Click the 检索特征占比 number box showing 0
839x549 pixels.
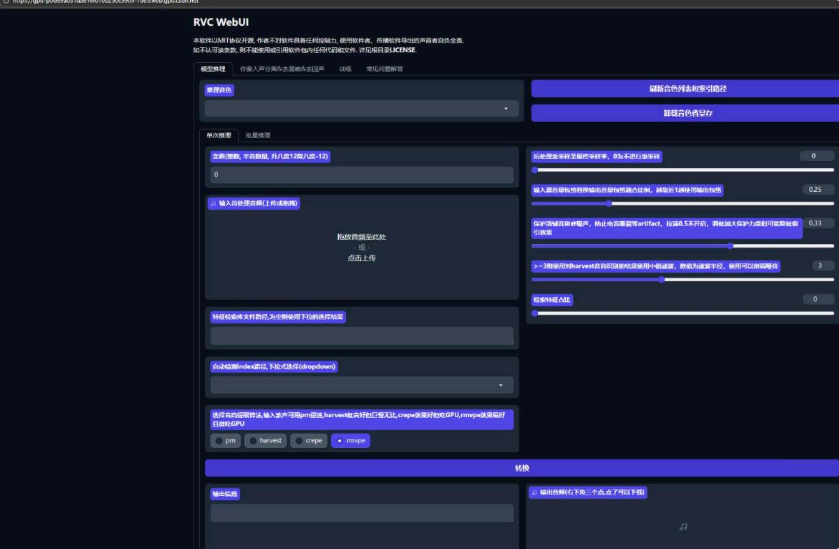point(818,299)
